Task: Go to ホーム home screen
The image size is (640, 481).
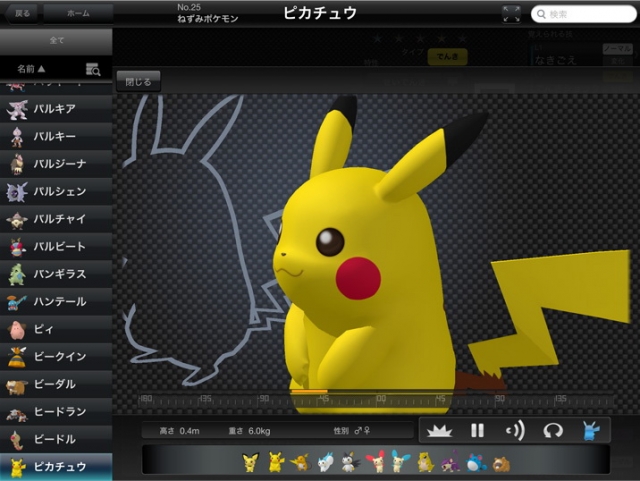Action: [78, 14]
